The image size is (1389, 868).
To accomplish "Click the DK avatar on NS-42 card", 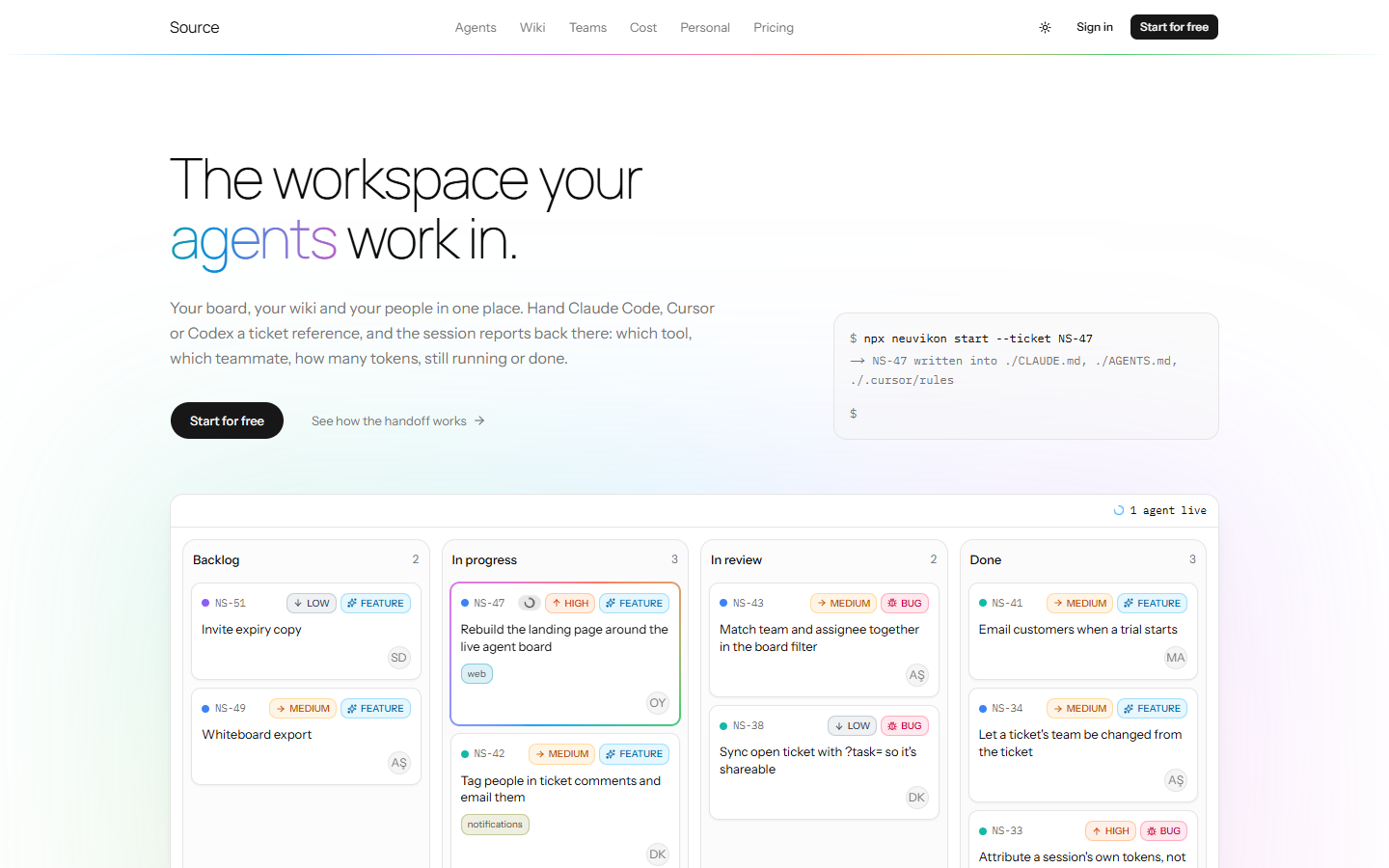I will tap(658, 854).
